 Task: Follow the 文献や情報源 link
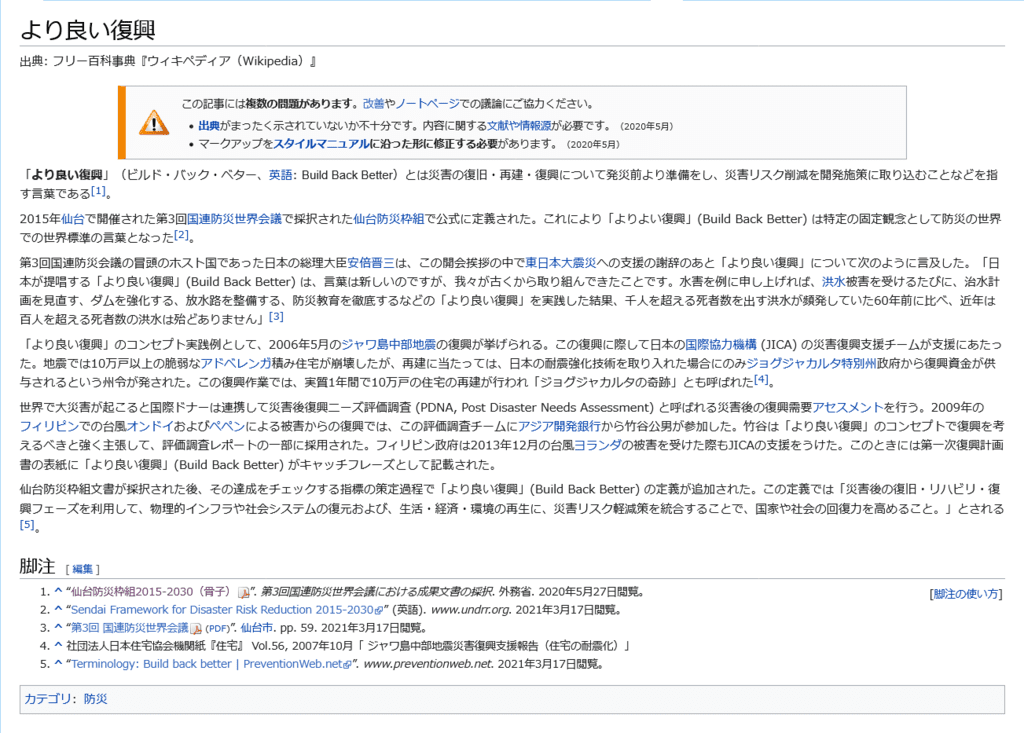pyautogui.click(x=519, y=126)
